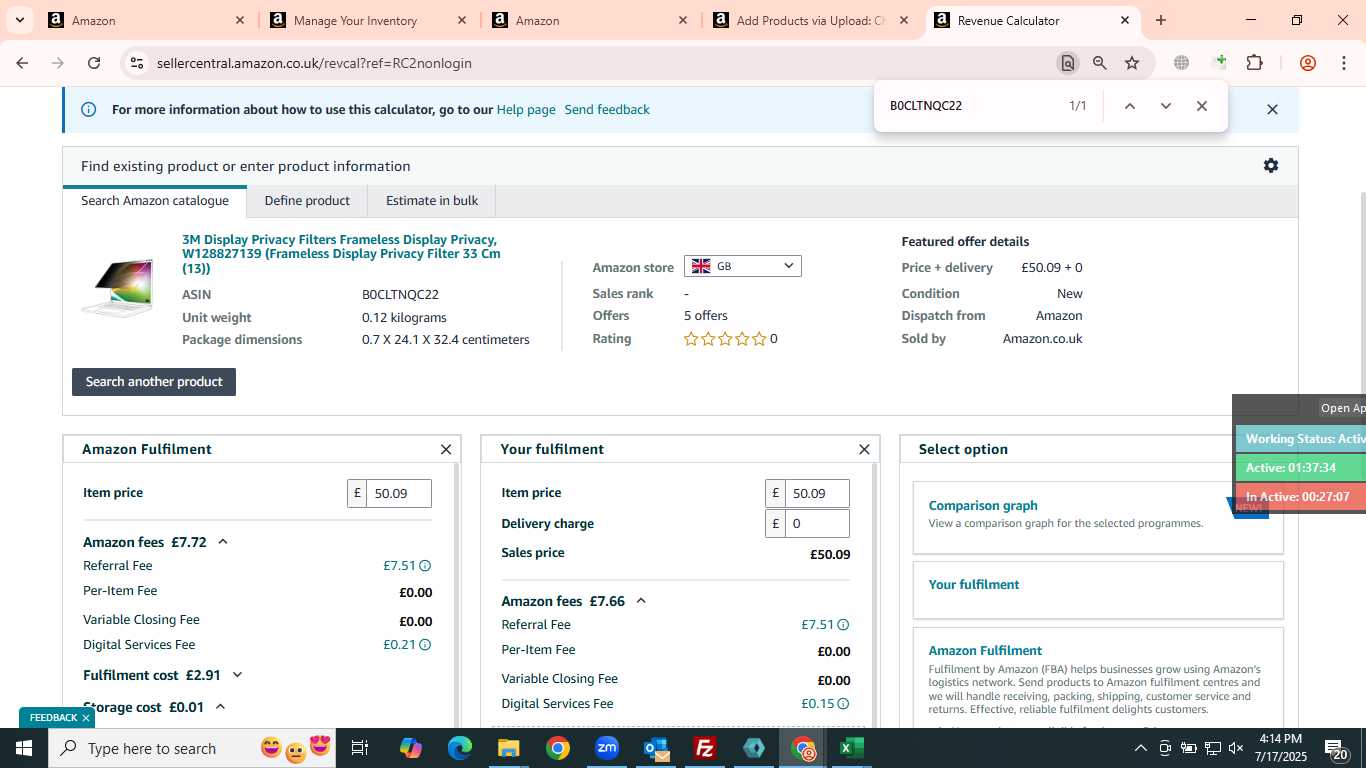Open the taskbar notification center
The image size is (1366, 768).
1336,748
